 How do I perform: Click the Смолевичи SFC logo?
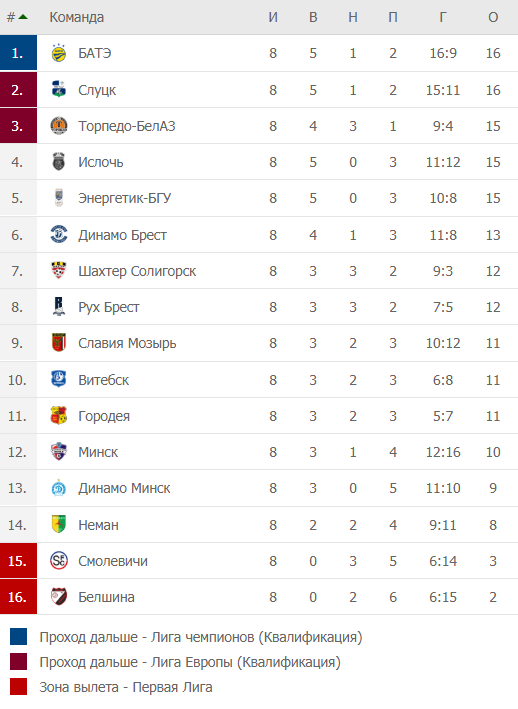(x=59, y=561)
